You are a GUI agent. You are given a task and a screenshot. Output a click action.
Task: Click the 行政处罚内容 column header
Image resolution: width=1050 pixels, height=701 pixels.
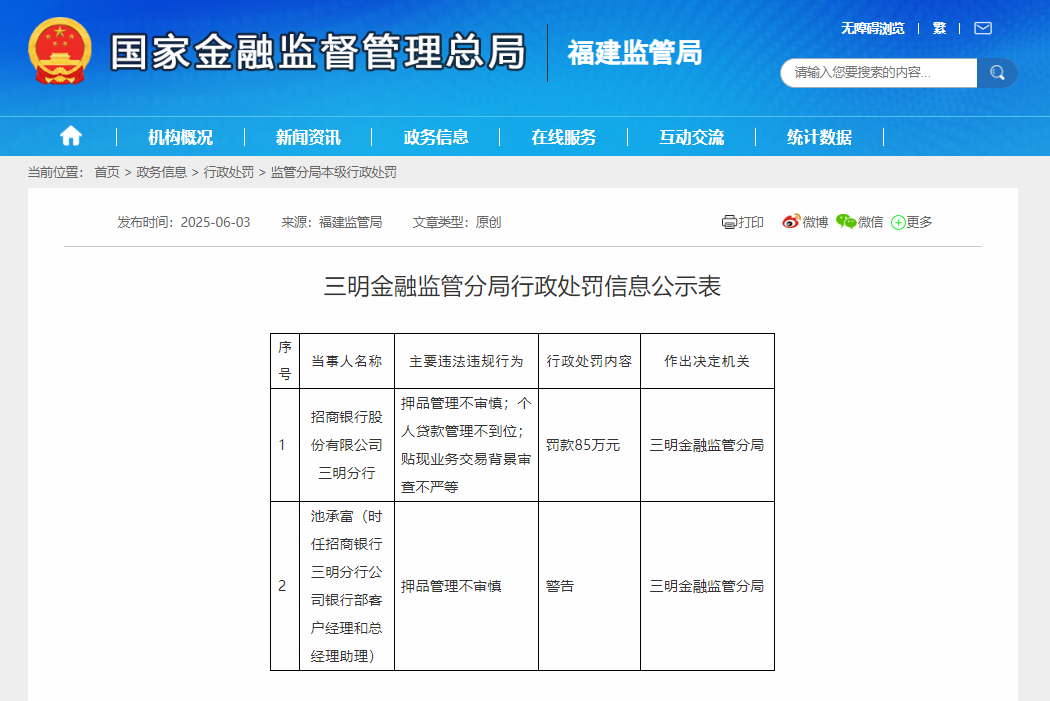589,361
